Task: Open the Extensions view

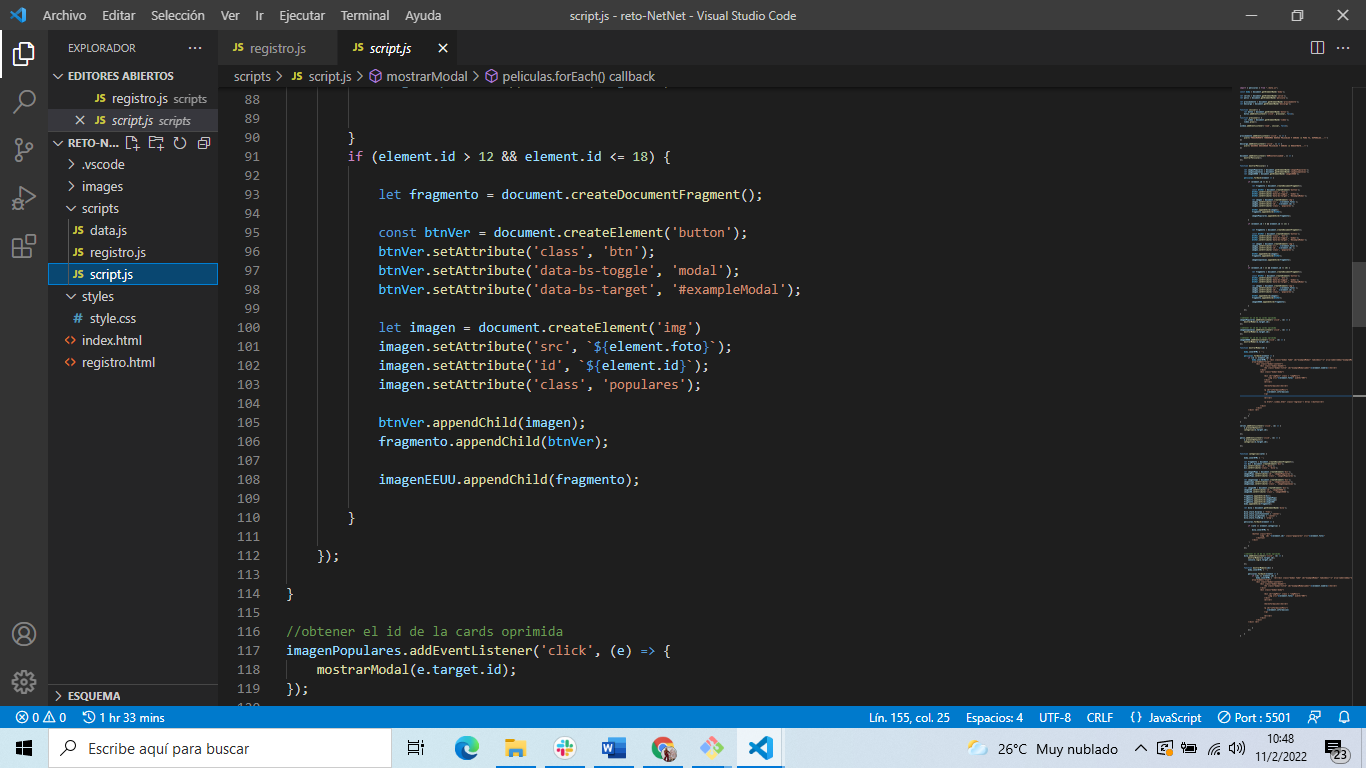Action: (x=24, y=247)
